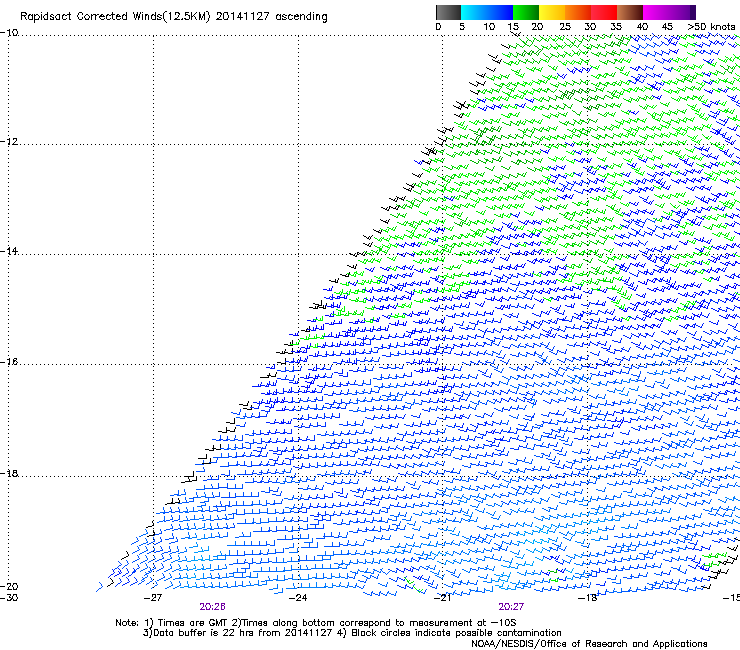Click the legend scale label '35'
The image size is (740, 650).
(616, 27)
